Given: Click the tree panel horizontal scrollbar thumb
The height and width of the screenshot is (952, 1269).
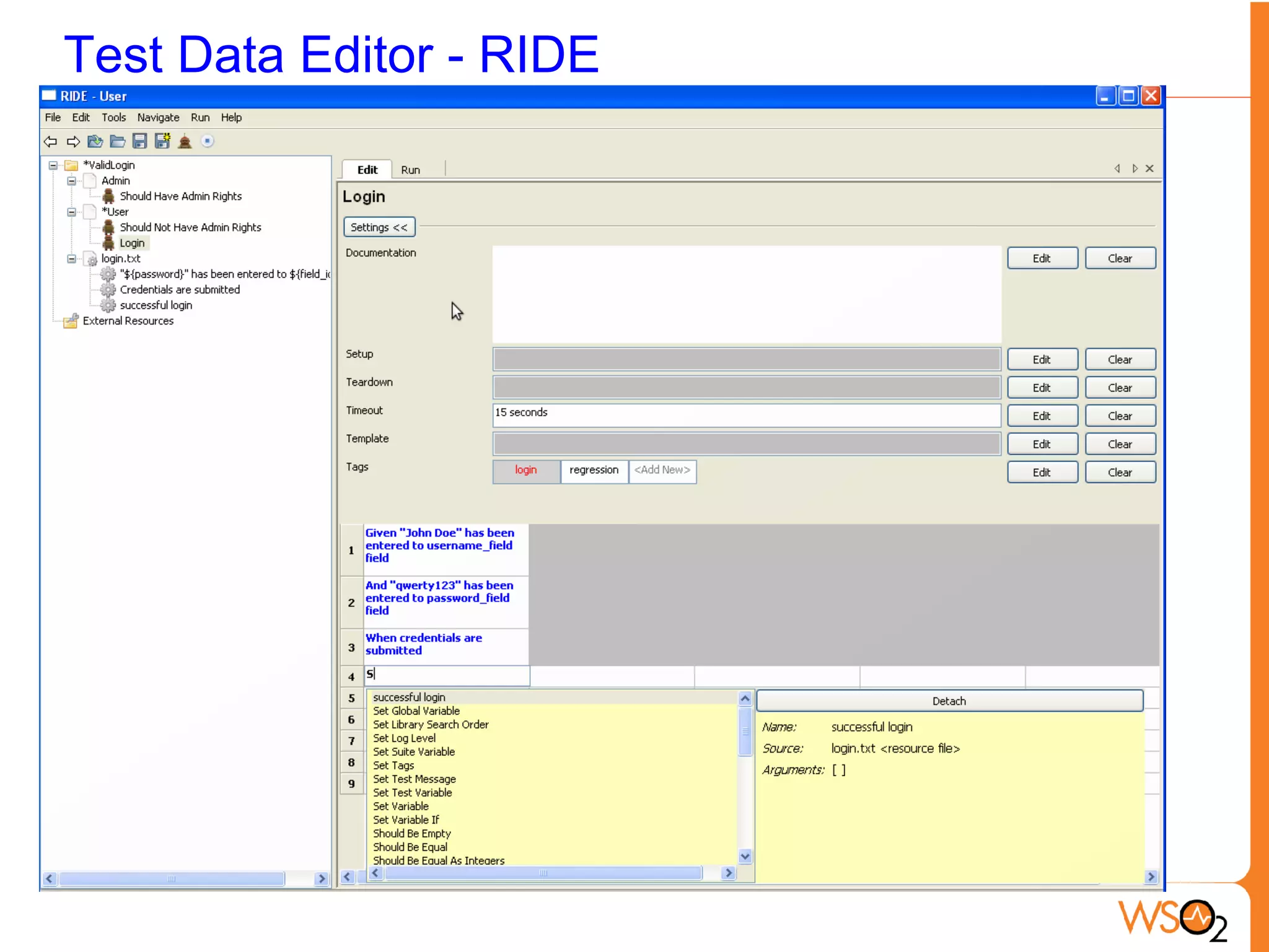Looking at the screenshot, I should pyautogui.click(x=172, y=879).
